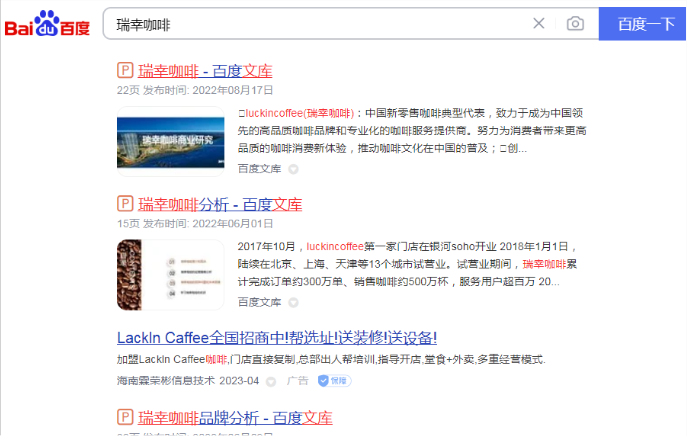Viewport: 687px width, 436px height.
Task: Open the coffee beans thumbnail of second result
Action: [170, 273]
